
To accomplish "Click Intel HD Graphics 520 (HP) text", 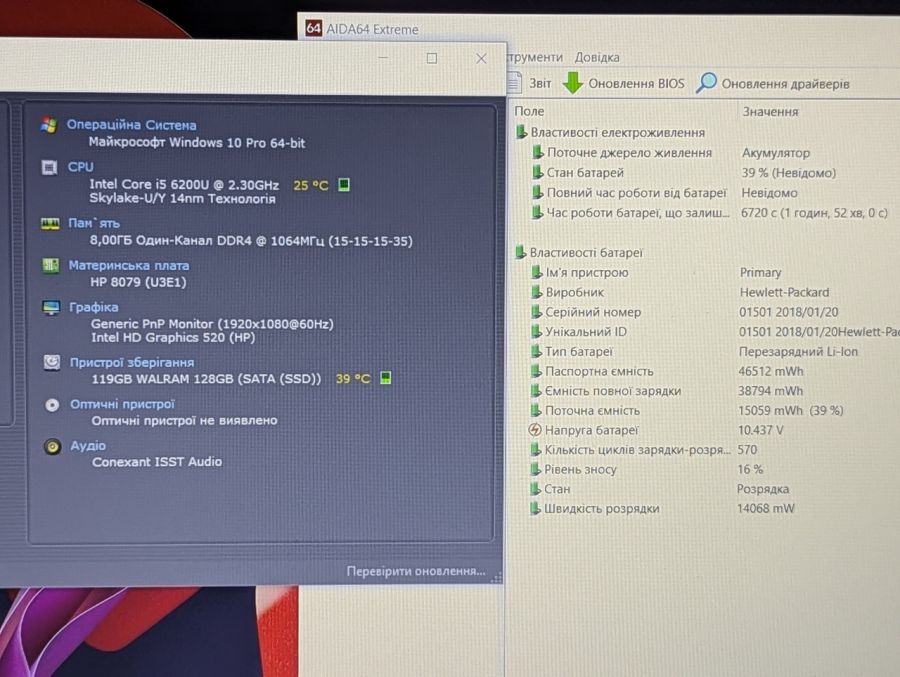I will 173,338.
